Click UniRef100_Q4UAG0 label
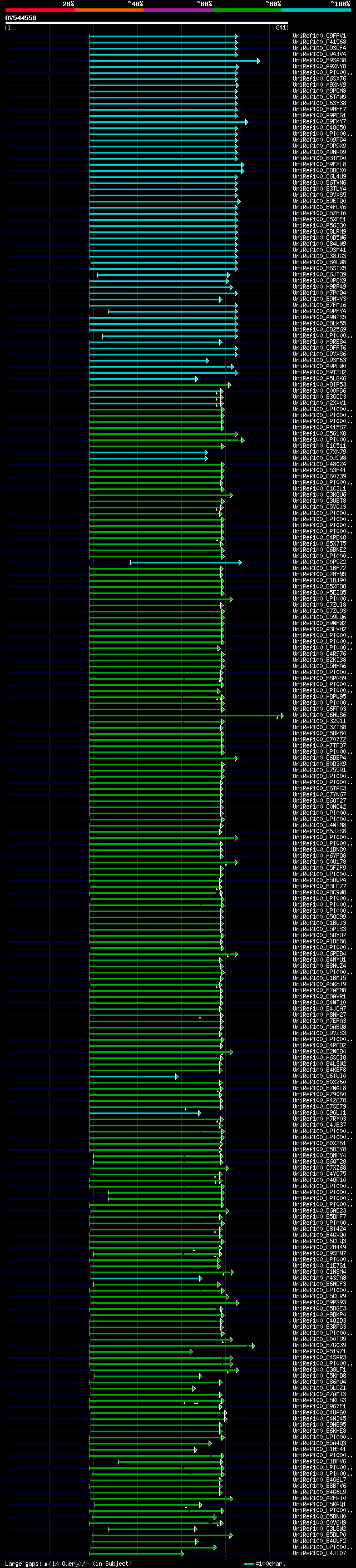The image size is (356, 1568). pyautogui.click(x=319, y=1412)
